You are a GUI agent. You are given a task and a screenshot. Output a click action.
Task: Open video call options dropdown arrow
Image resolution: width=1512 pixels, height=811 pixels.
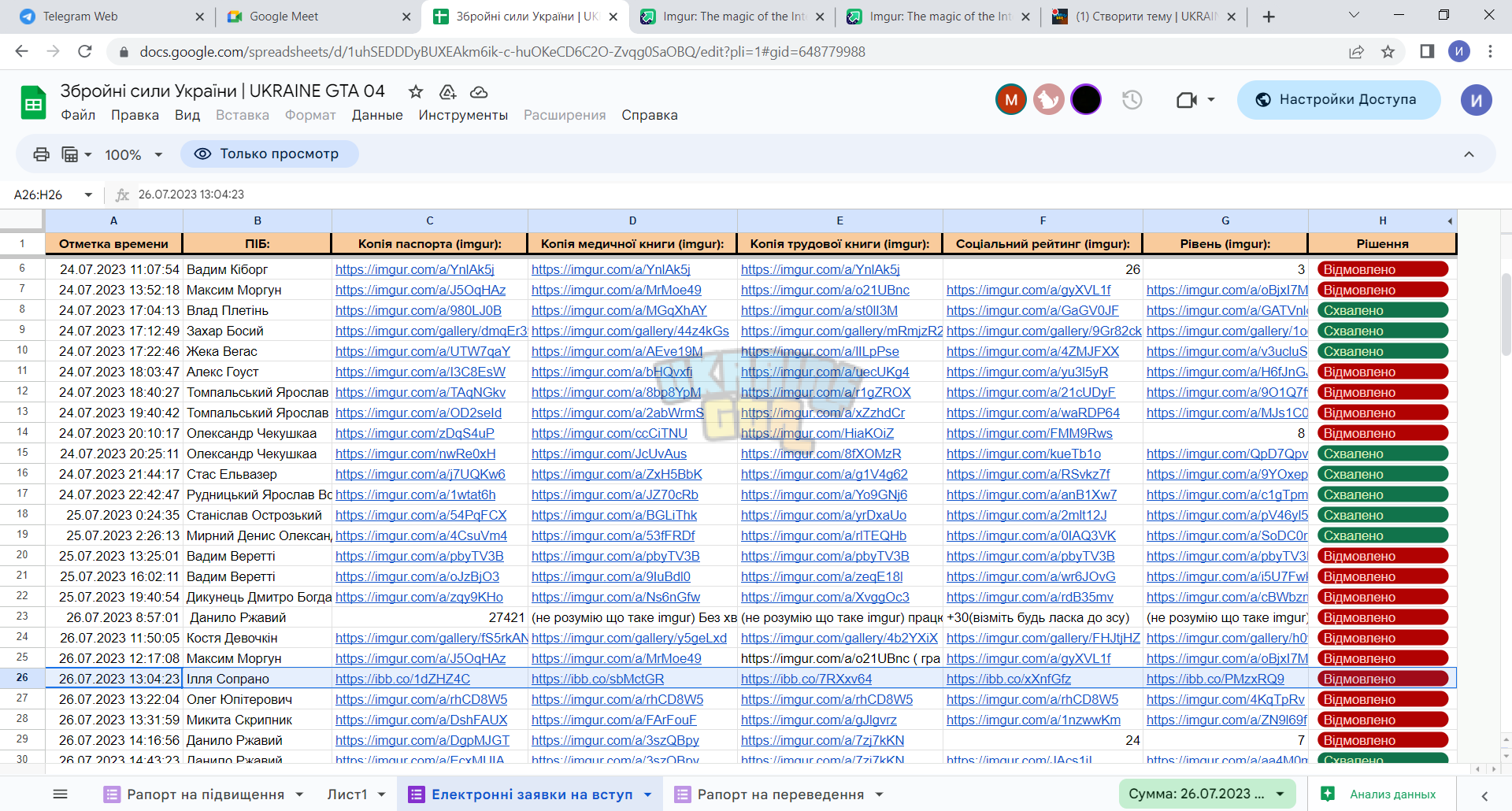click(1211, 100)
